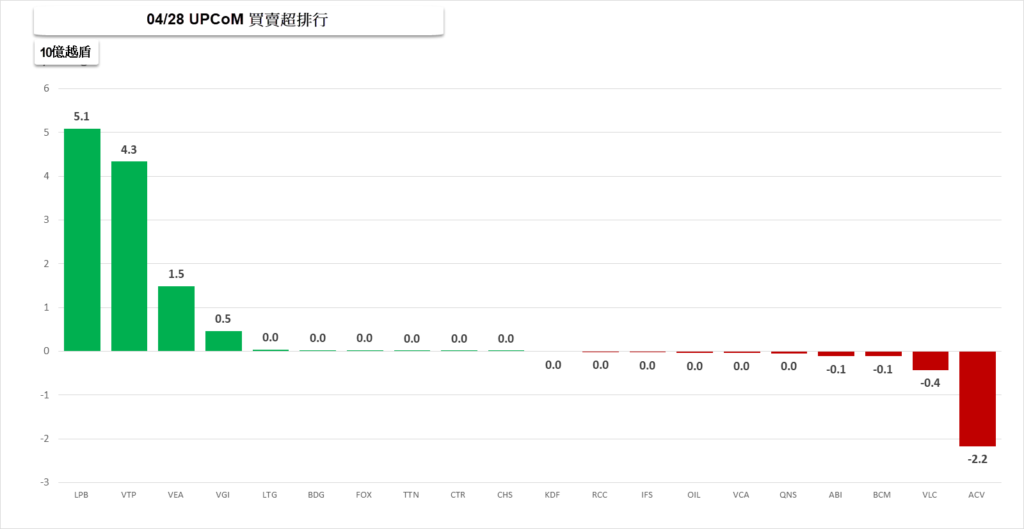Click the KDF x-axis label
This screenshot has height=529, width=1024.
click(552, 494)
